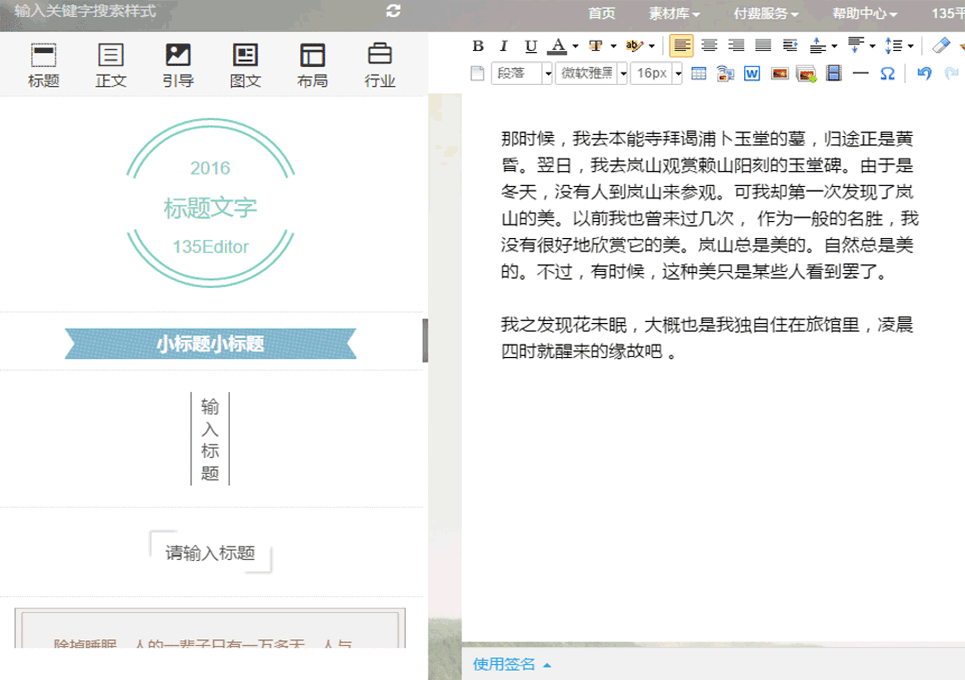Viewport: 965px width, 680px height.
Task: Open the 素材库 menu
Action: [674, 13]
